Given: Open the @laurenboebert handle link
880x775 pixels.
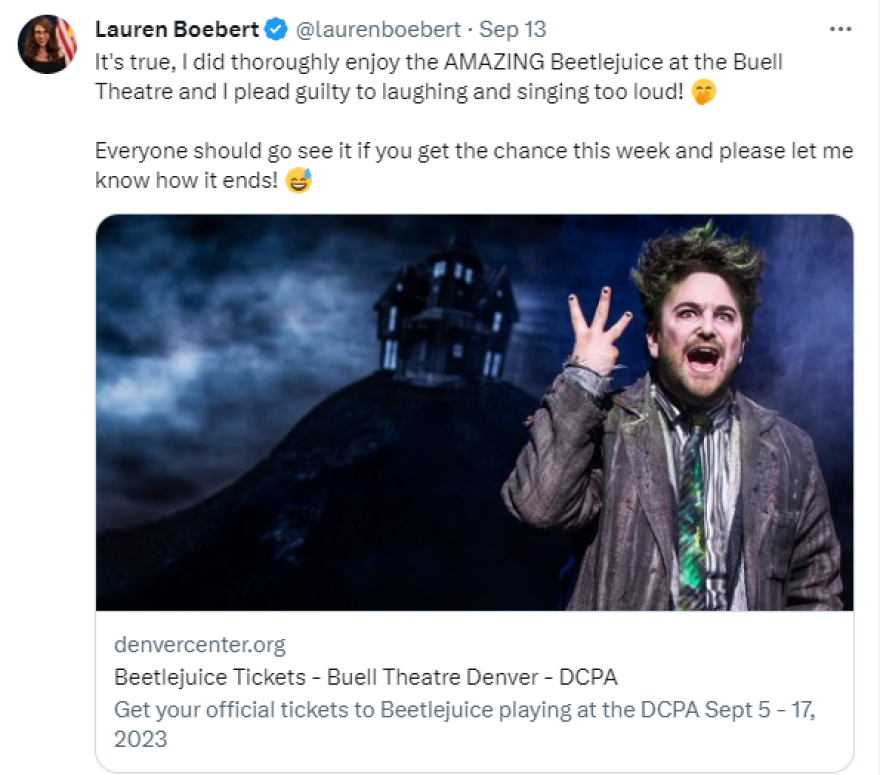Looking at the screenshot, I should pyautogui.click(x=379, y=29).
